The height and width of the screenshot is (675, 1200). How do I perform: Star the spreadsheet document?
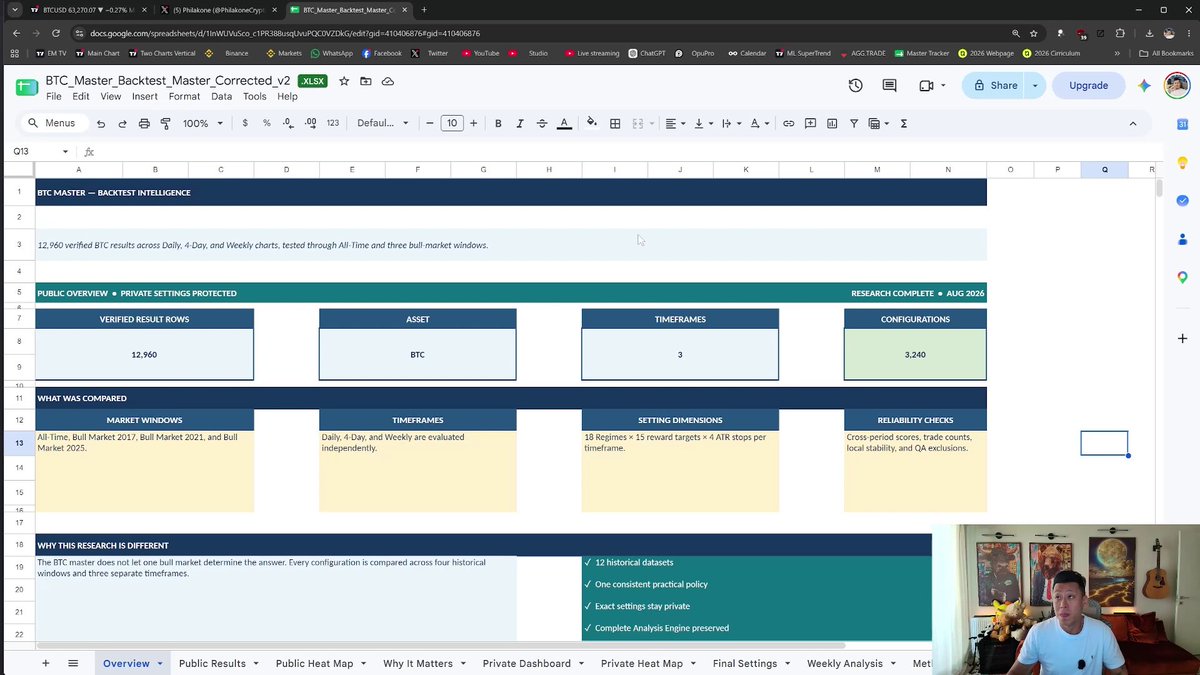pyautogui.click(x=344, y=81)
